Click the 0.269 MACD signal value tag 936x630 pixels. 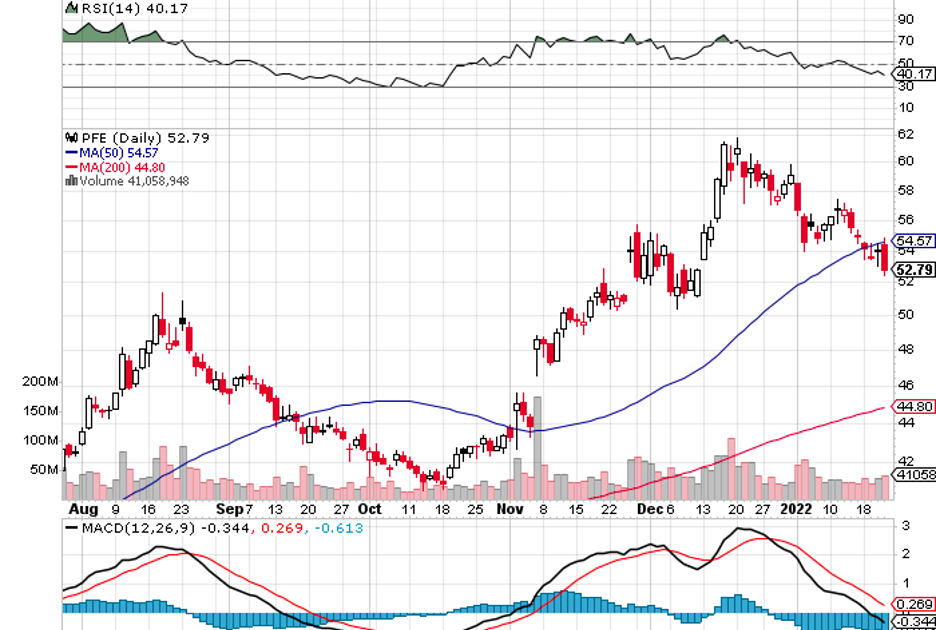[914, 604]
